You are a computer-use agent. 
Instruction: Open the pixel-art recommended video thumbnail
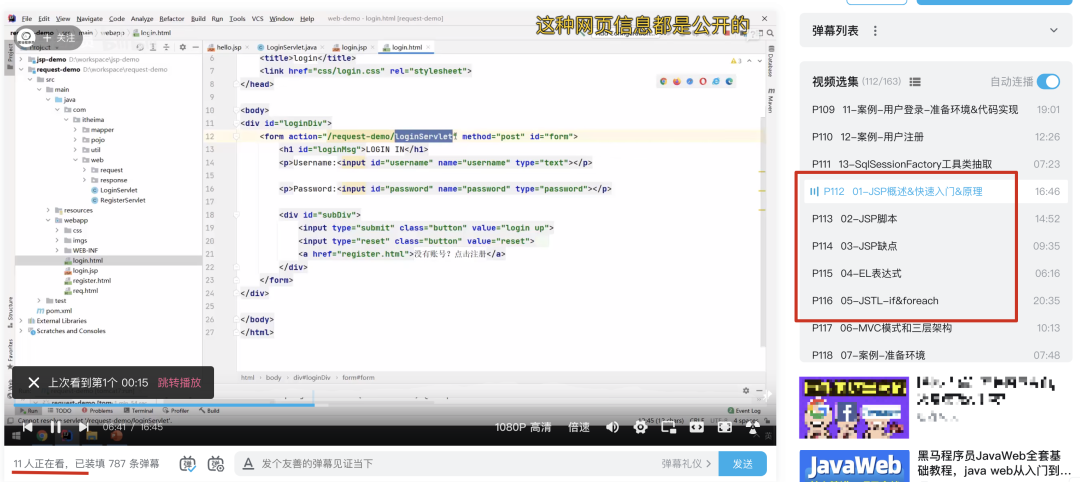point(853,407)
